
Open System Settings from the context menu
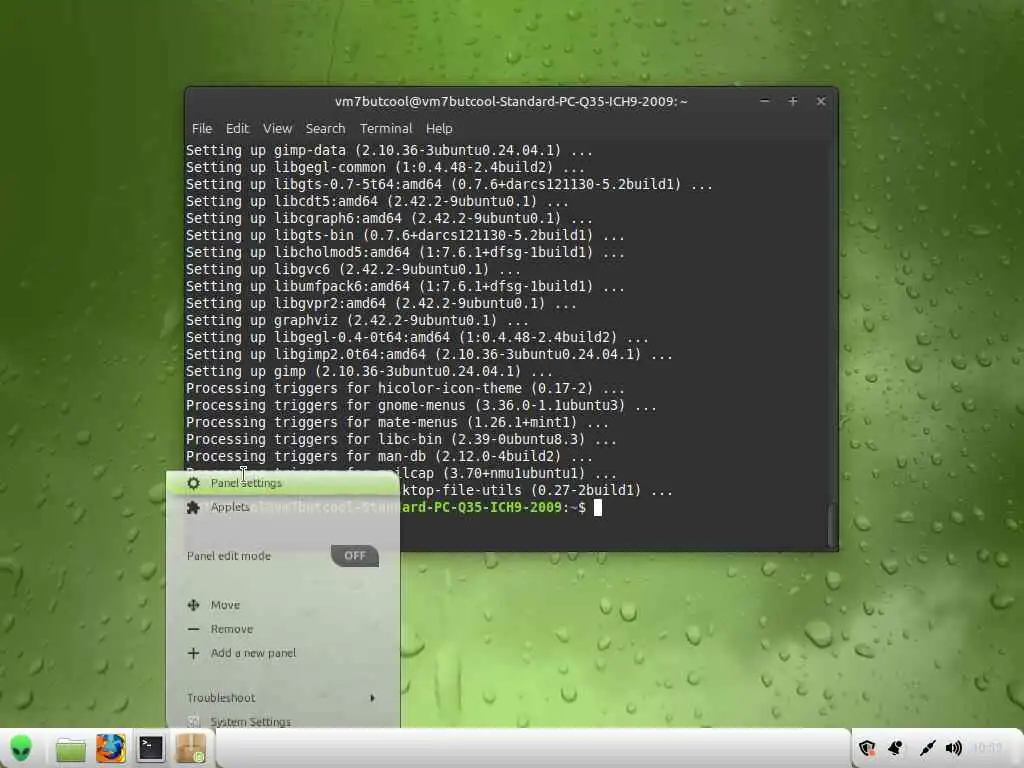(x=282, y=721)
